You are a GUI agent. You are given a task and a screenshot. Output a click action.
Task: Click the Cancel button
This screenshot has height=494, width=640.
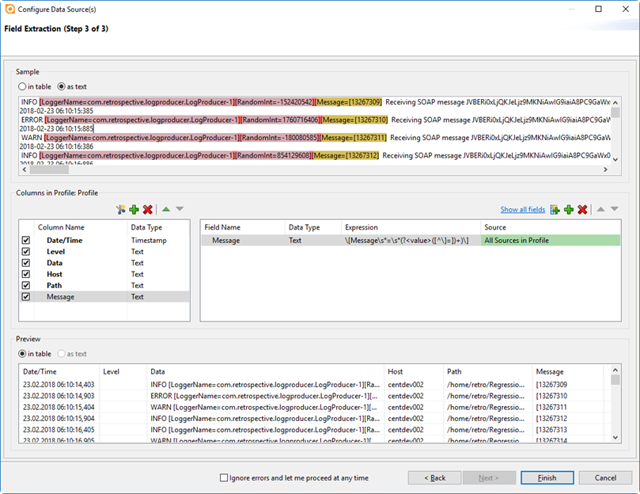[605, 478]
